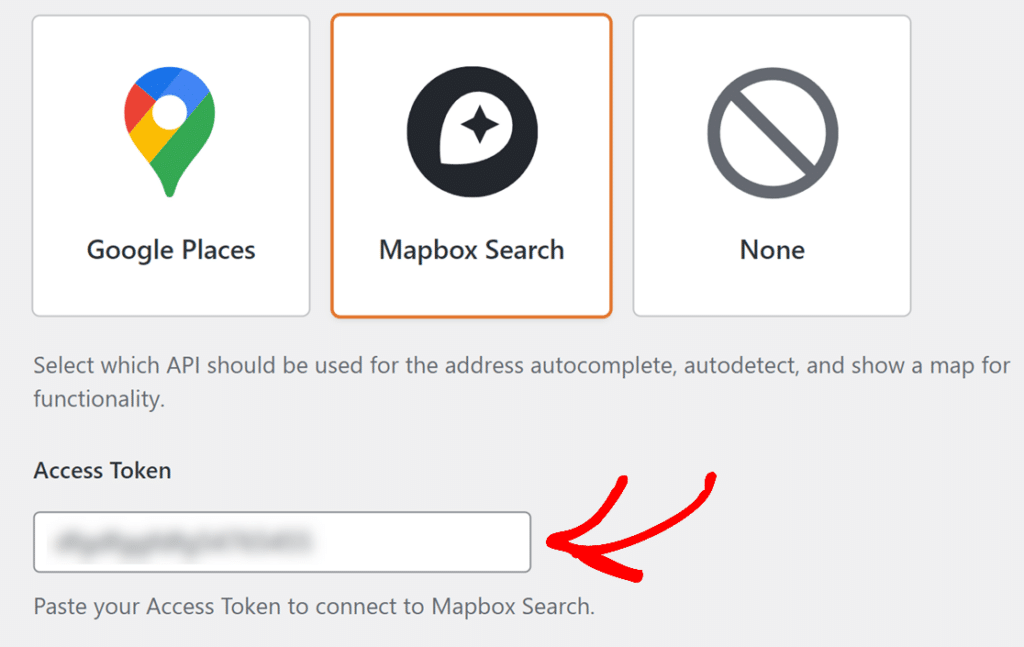The height and width of the screenshot is (647, 1024).
Task: Click the Access Token heading
Action: 102,470
